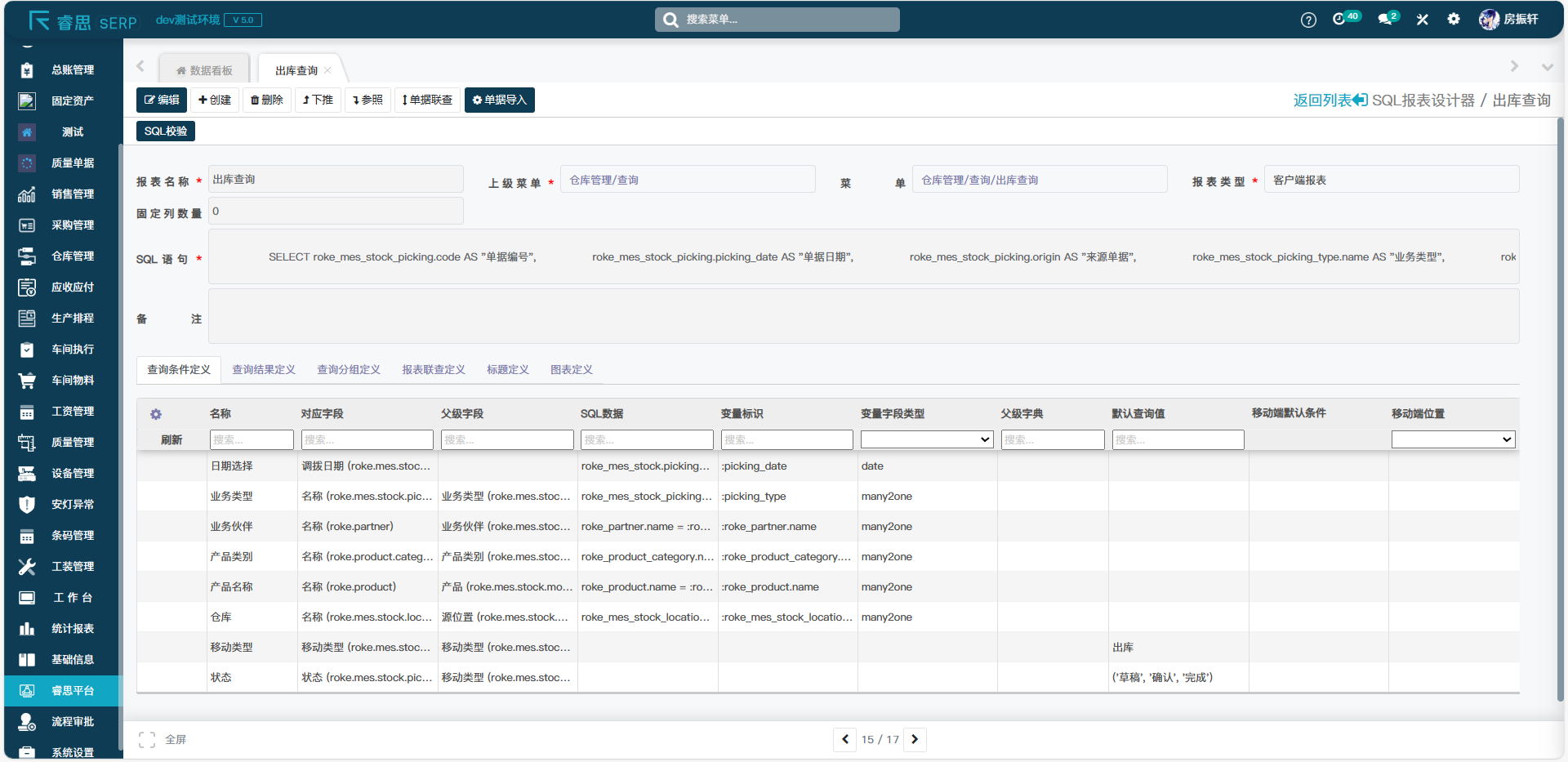Expand the 变量字段类型 filter dropdown
Screen dimensions: 1568x762
tap(927, 439)
